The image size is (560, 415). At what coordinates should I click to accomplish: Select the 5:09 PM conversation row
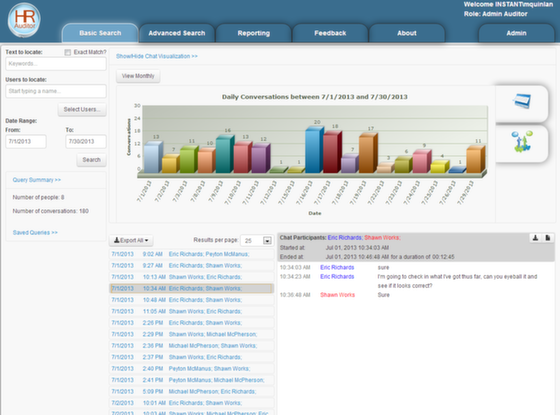coord(192,391)
